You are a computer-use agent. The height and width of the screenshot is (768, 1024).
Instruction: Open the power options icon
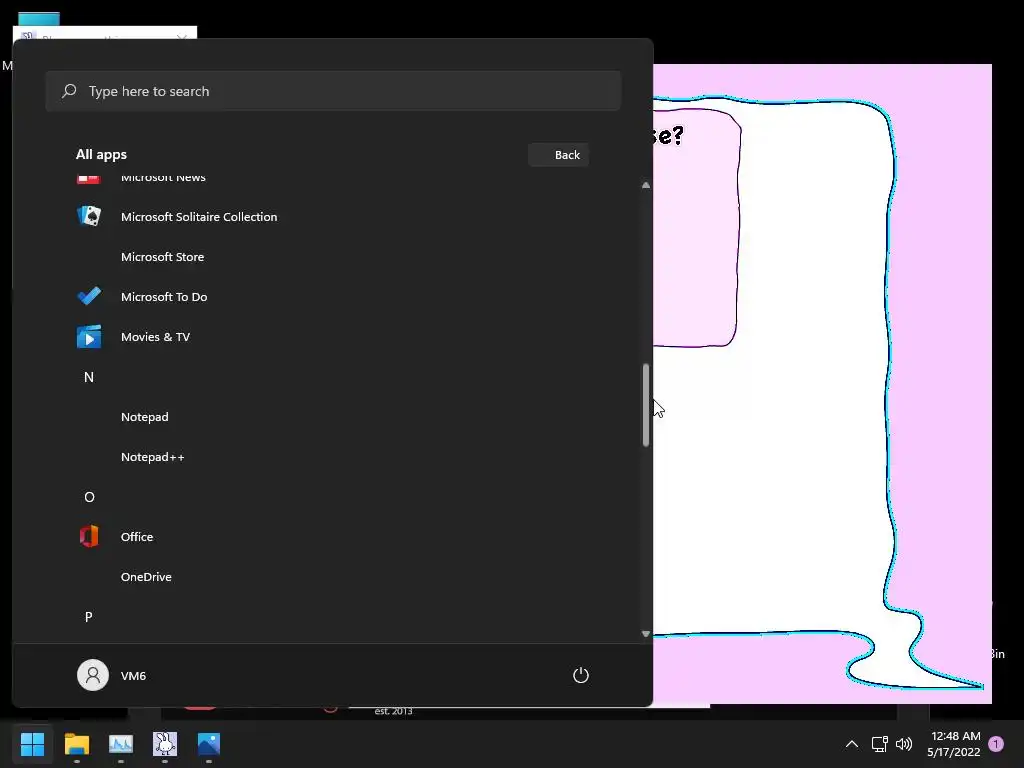click(581, 675)
